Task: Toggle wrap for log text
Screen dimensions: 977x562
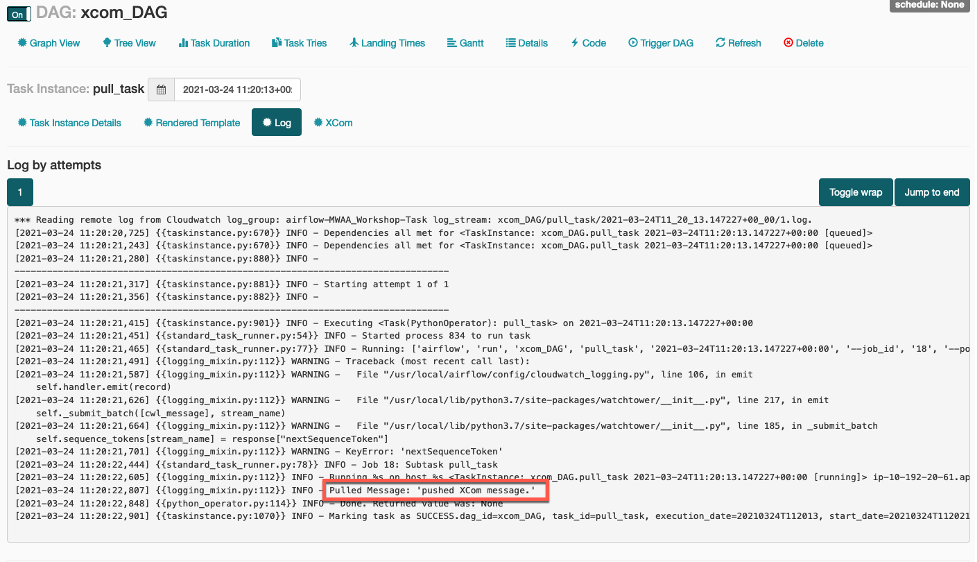Action: tap(855, 192)
